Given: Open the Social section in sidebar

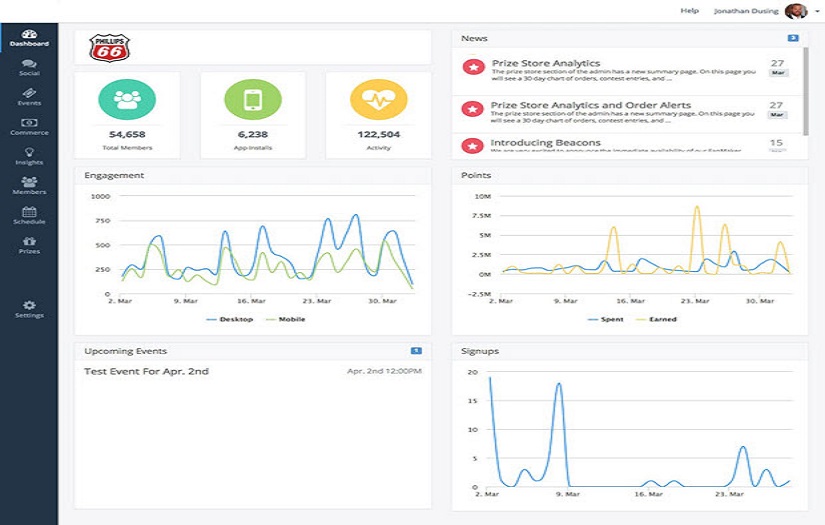Looking at the screenshot, I should point(29,67).
